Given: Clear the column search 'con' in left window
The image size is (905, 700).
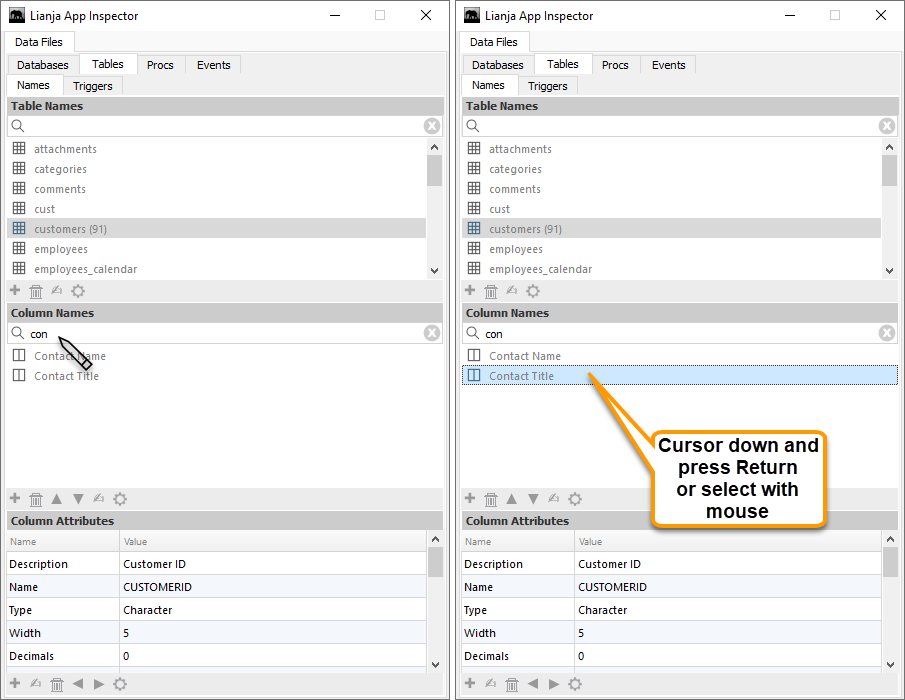Looking at the screenshot, I should point(431,333).
